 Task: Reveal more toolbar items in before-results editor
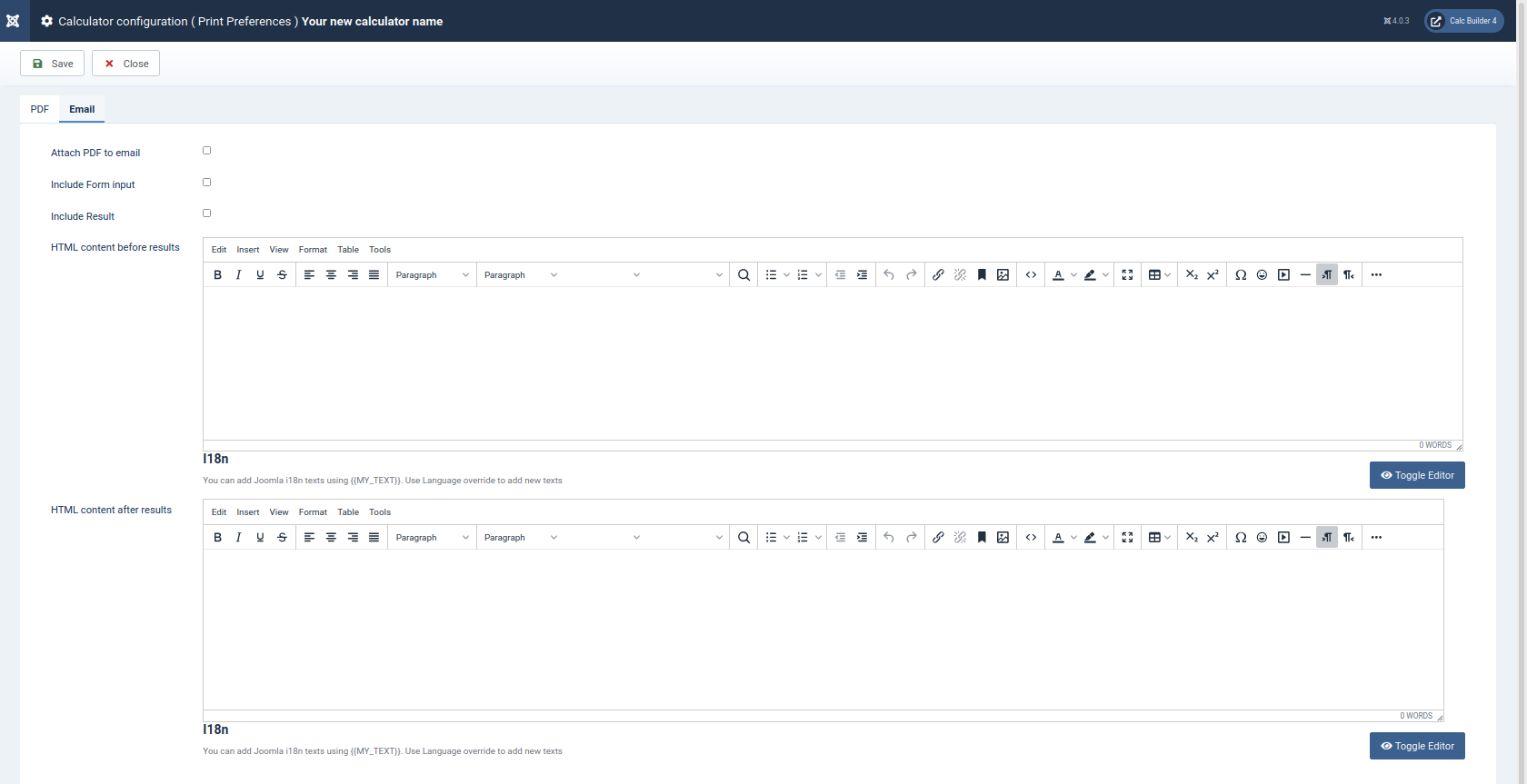click(1376, 274)
